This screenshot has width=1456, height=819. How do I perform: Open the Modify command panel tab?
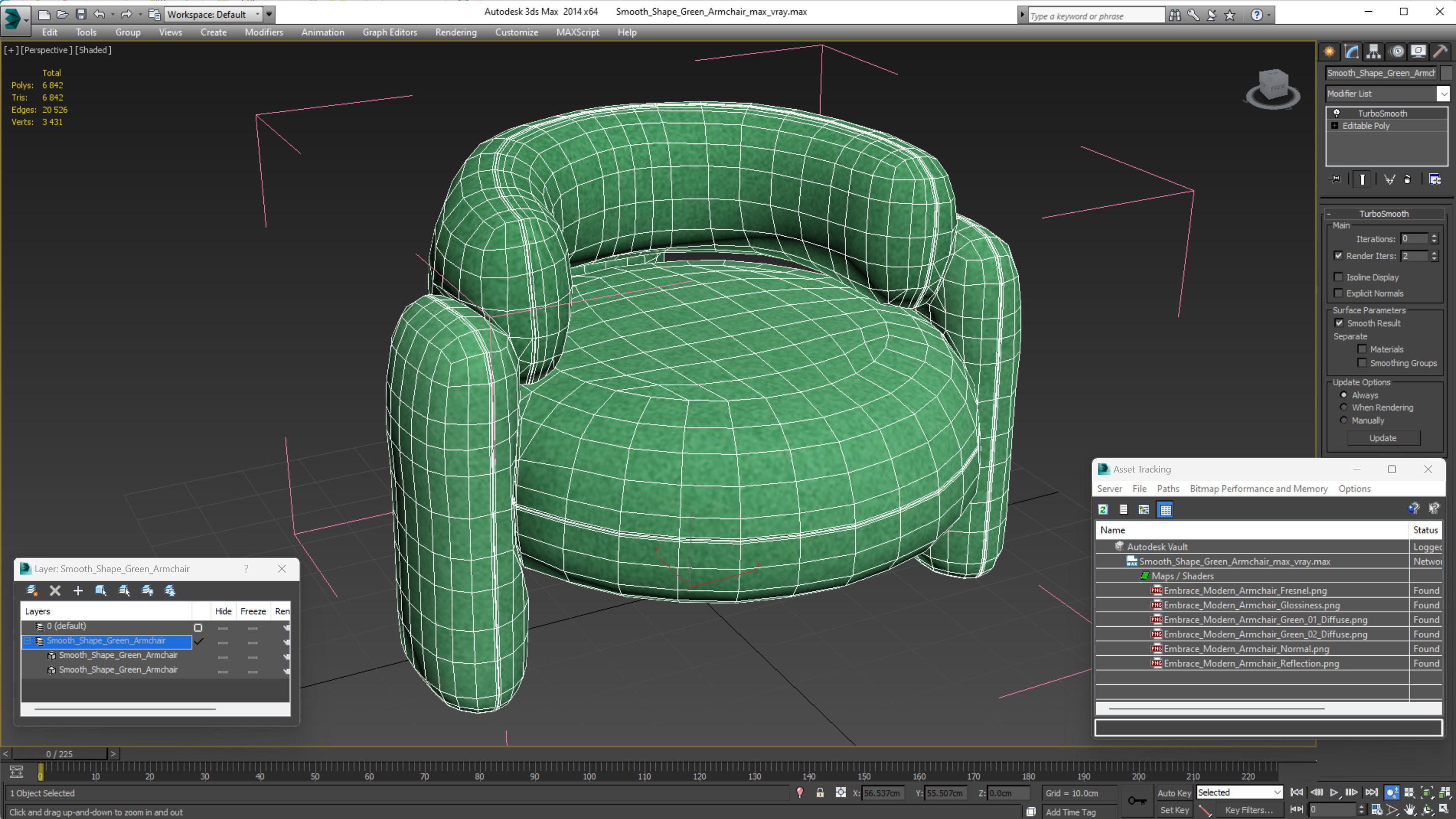point(1351,52)
